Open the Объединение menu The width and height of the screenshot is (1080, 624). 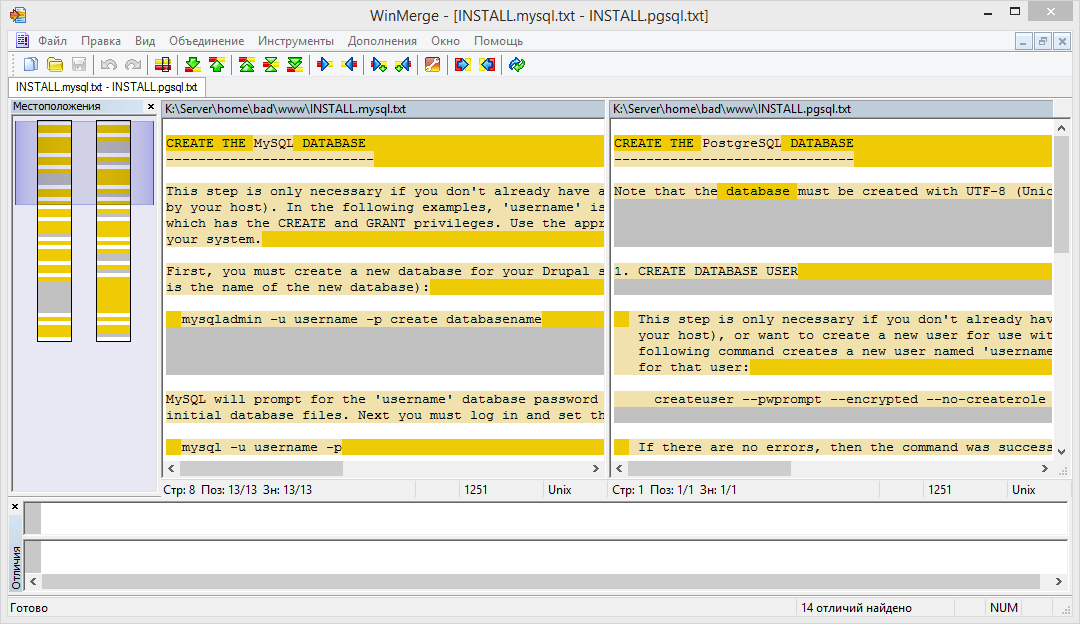pyautogui.click(x=207, y=41)
